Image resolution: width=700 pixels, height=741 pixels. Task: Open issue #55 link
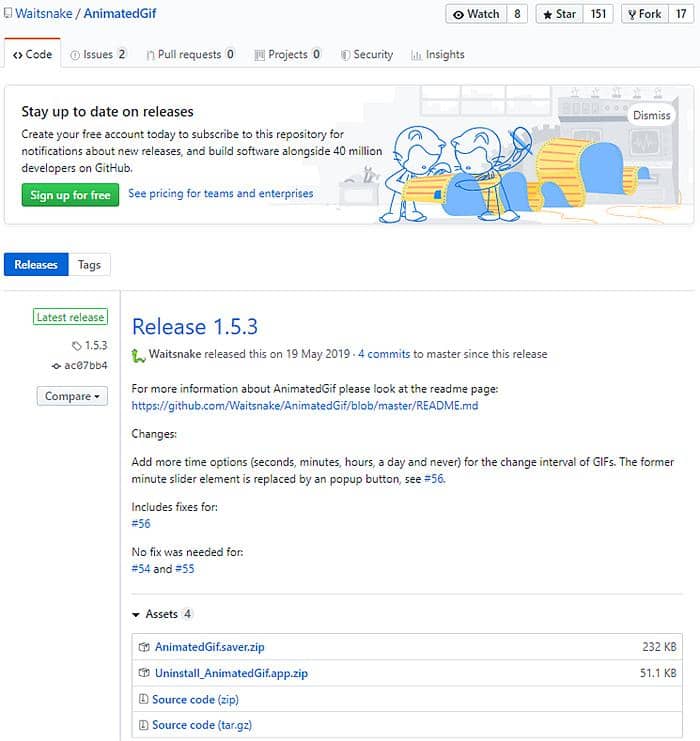tap(185, 569)
